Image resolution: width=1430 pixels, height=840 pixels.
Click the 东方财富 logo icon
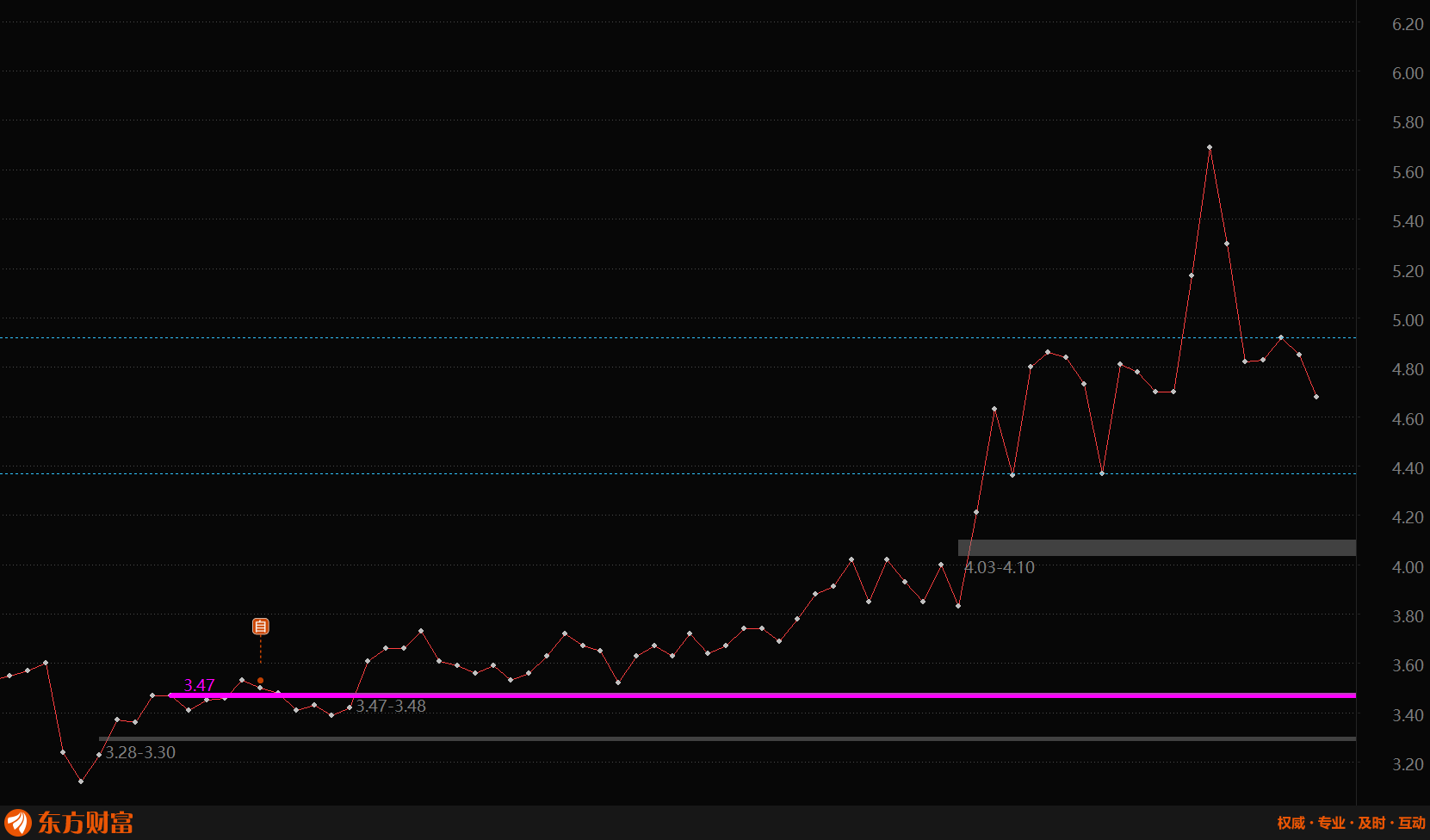coord(18,823)
